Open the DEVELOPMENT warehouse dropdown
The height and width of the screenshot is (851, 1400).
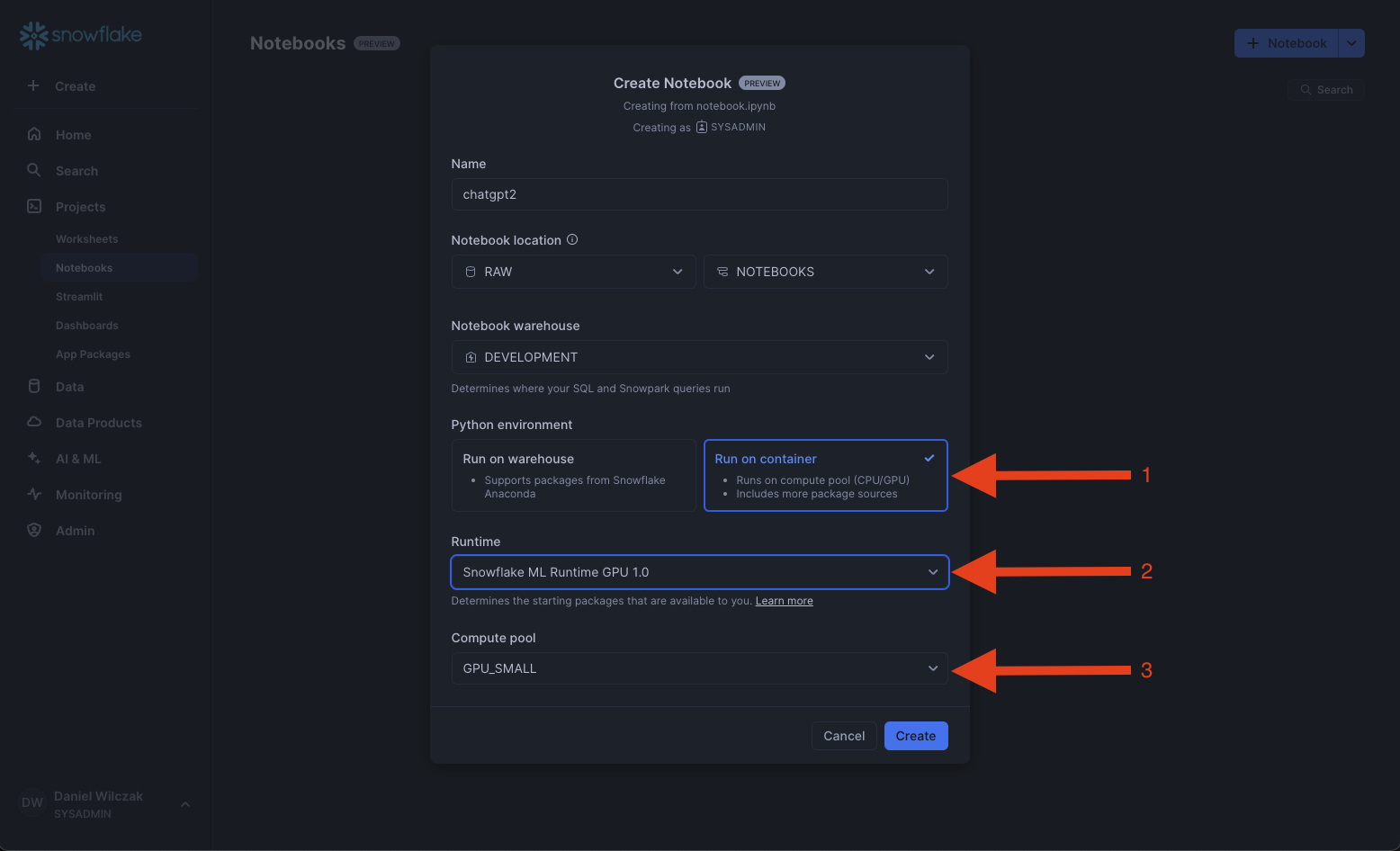[700, 357]
